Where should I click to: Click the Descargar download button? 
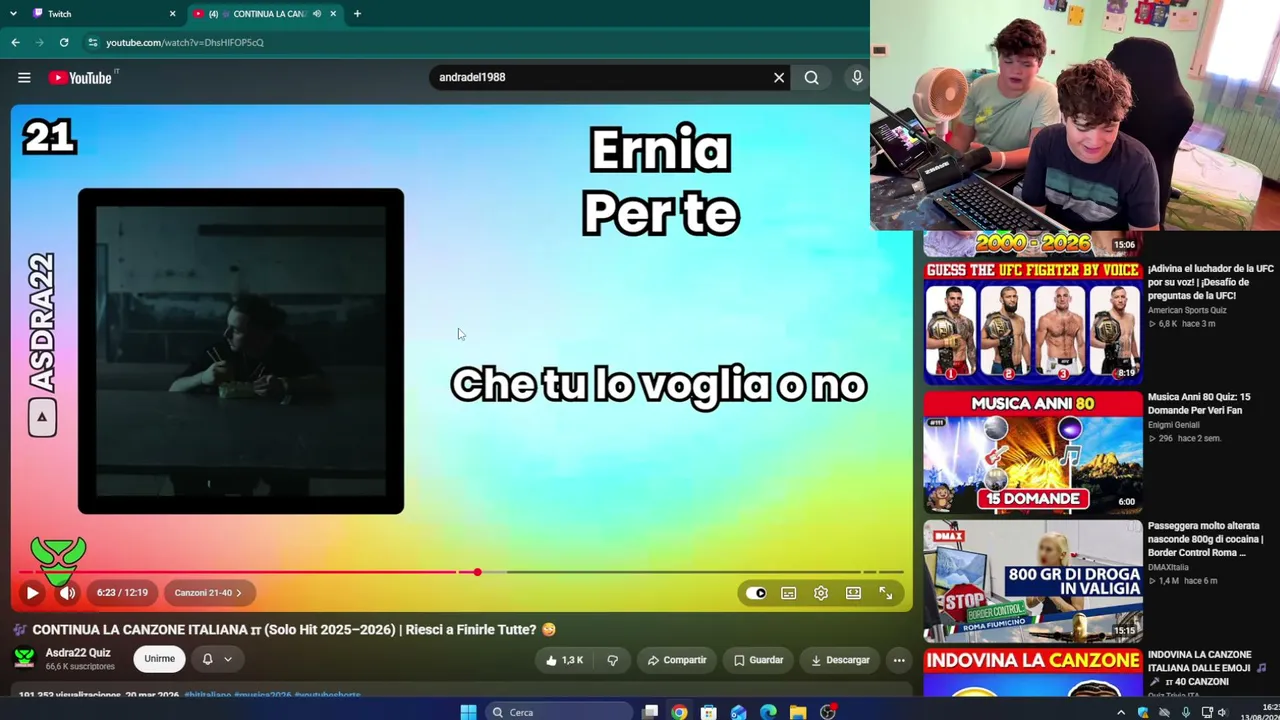[840, 660]
